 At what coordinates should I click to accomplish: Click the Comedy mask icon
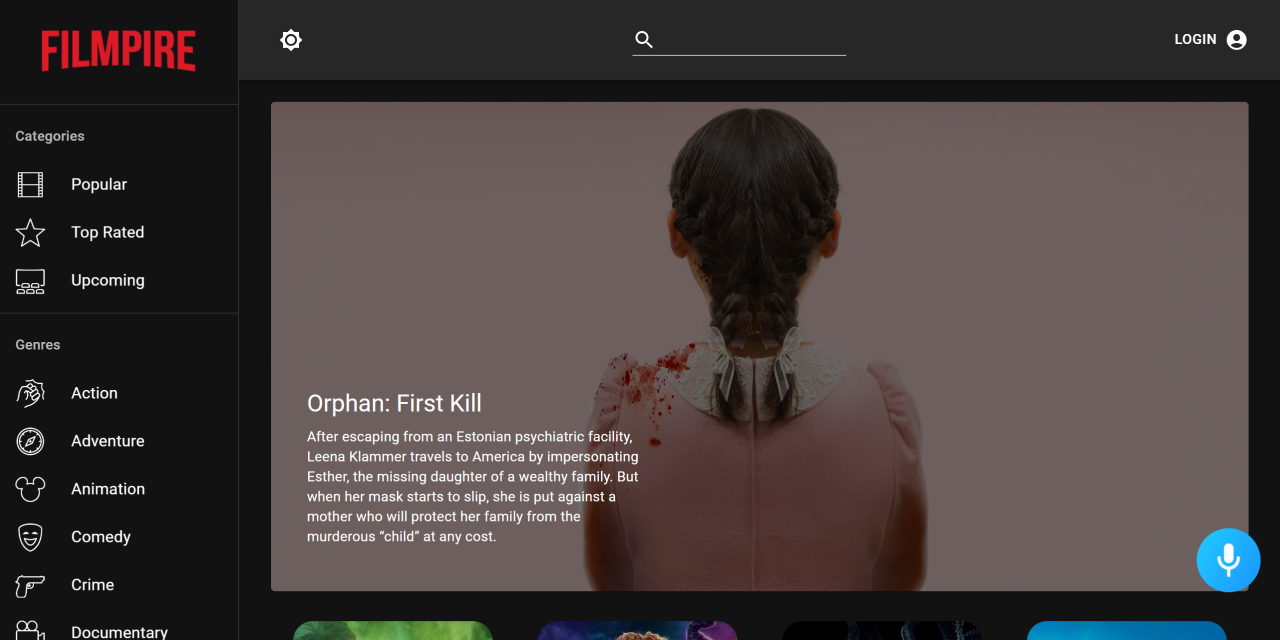(x=30, y=537)
